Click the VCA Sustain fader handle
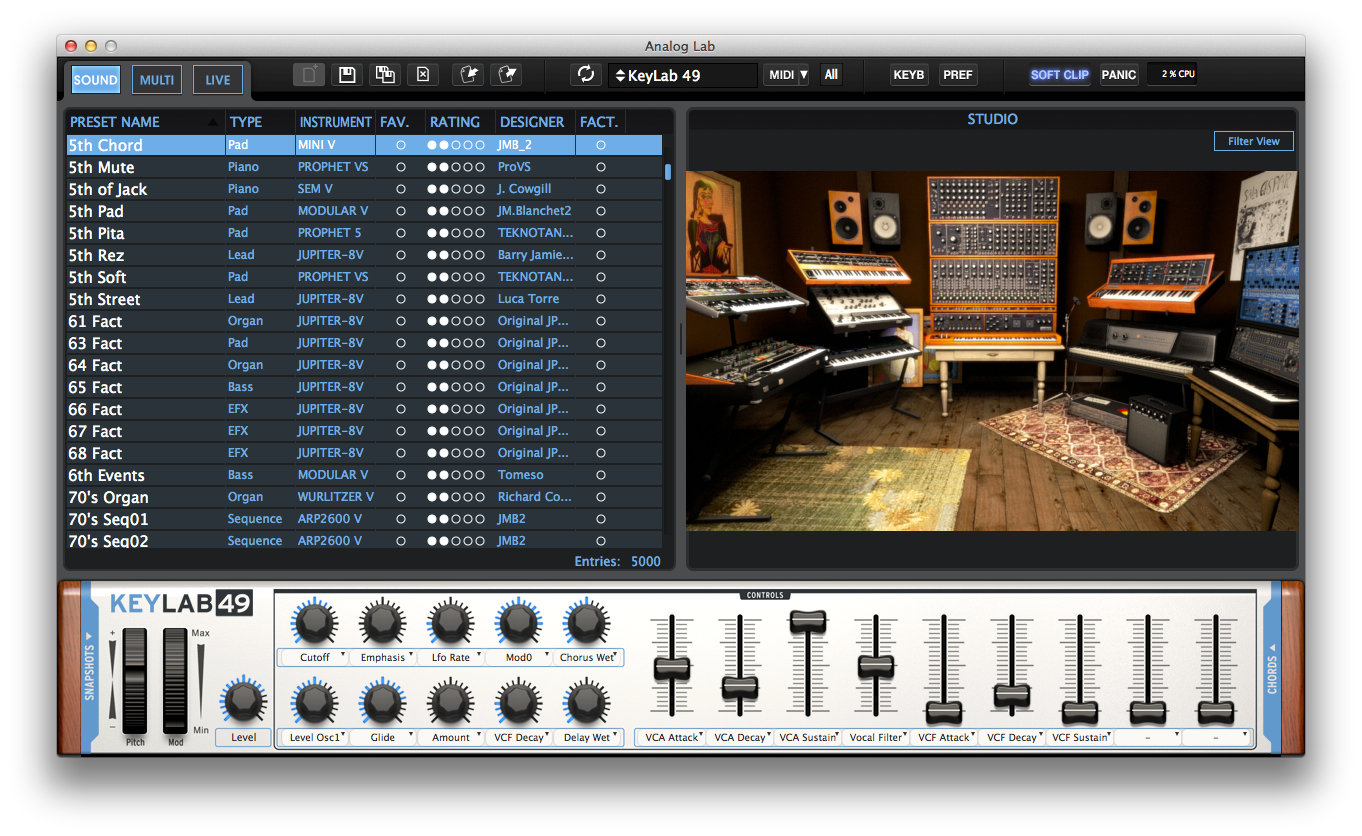Screen dimensions: 1362x836 (x=808, y=621)
